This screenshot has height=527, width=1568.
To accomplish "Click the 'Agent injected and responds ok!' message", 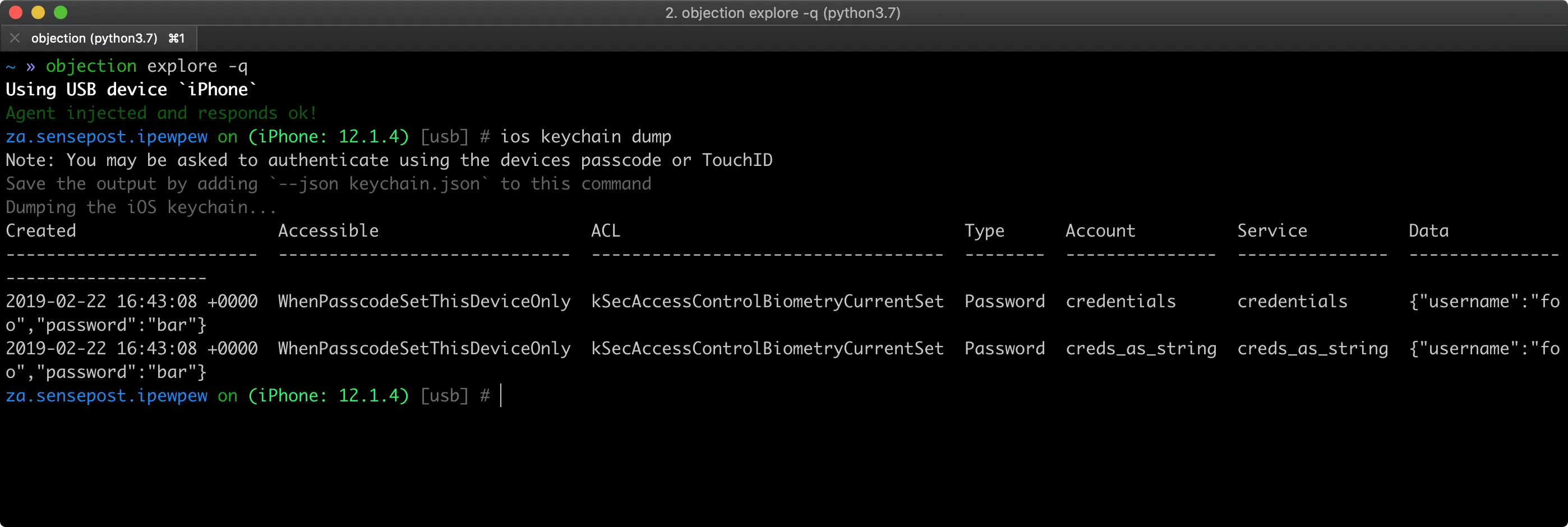I will point(160,113).
